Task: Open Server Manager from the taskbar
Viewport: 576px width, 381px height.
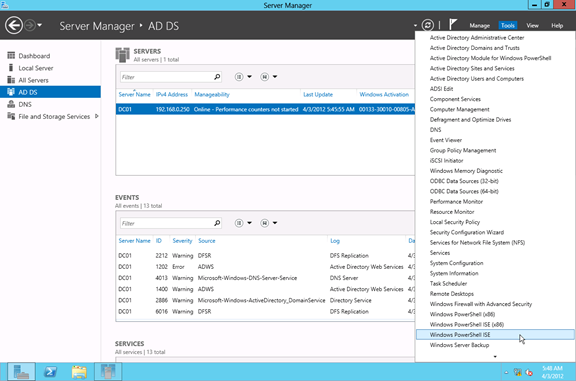Action: click(x=21, y=372)
